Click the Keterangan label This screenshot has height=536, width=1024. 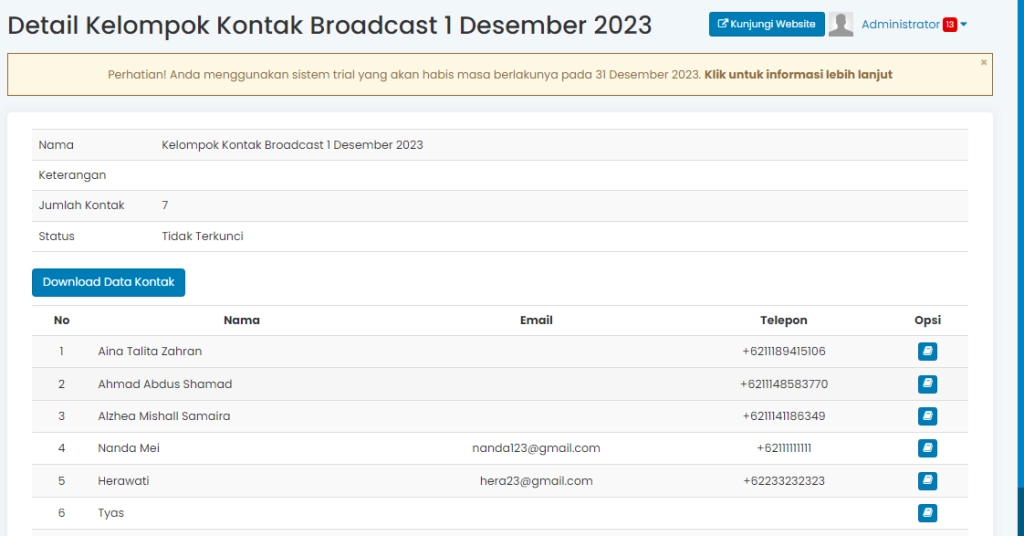pyautogui.click(x=72, y=175)
